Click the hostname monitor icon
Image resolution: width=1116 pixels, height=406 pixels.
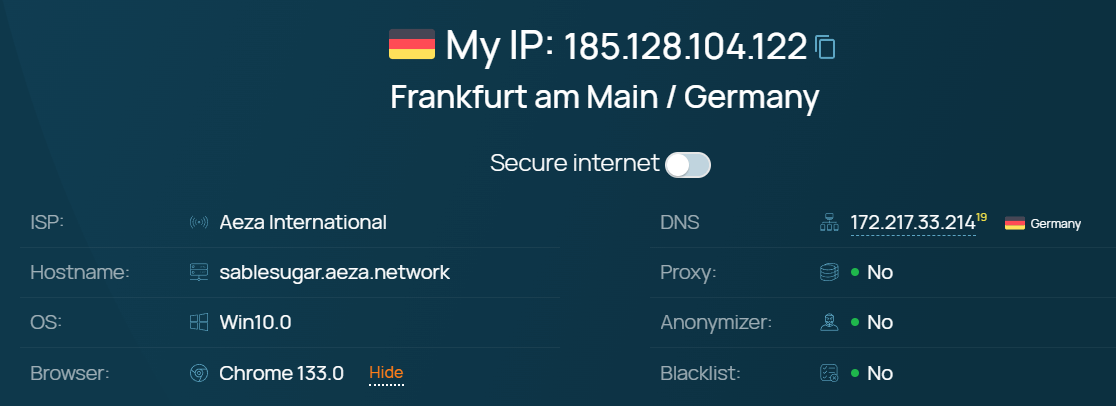pos(199,272)
